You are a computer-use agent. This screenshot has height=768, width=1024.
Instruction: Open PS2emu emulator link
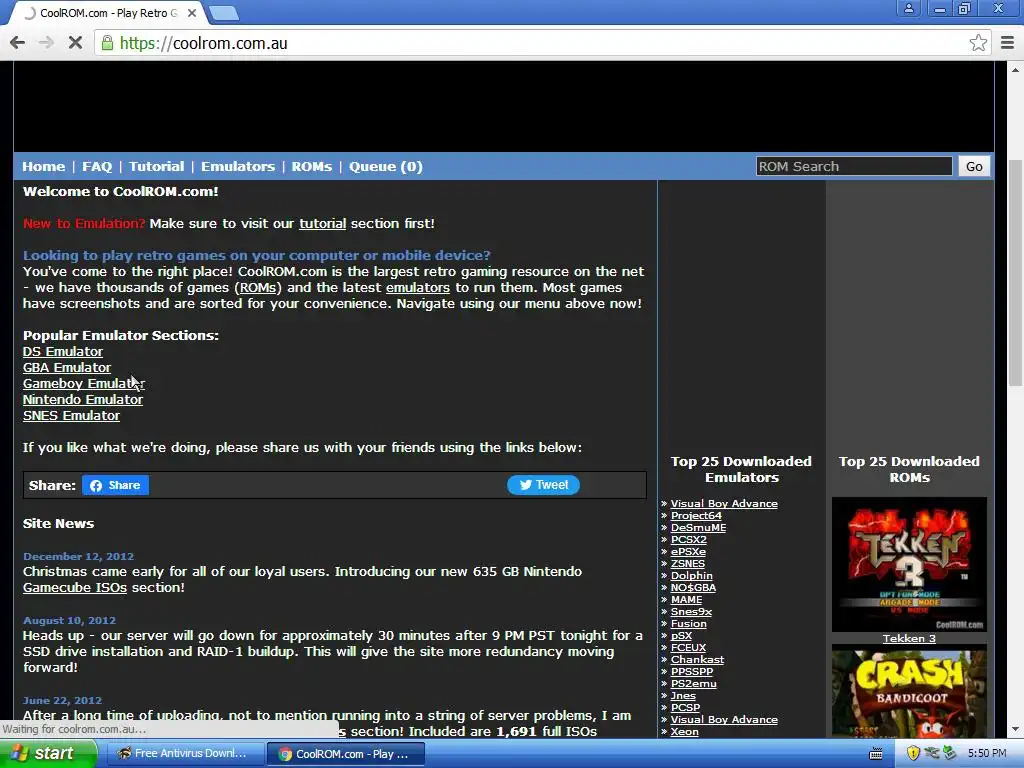click(x=694, y=684)
